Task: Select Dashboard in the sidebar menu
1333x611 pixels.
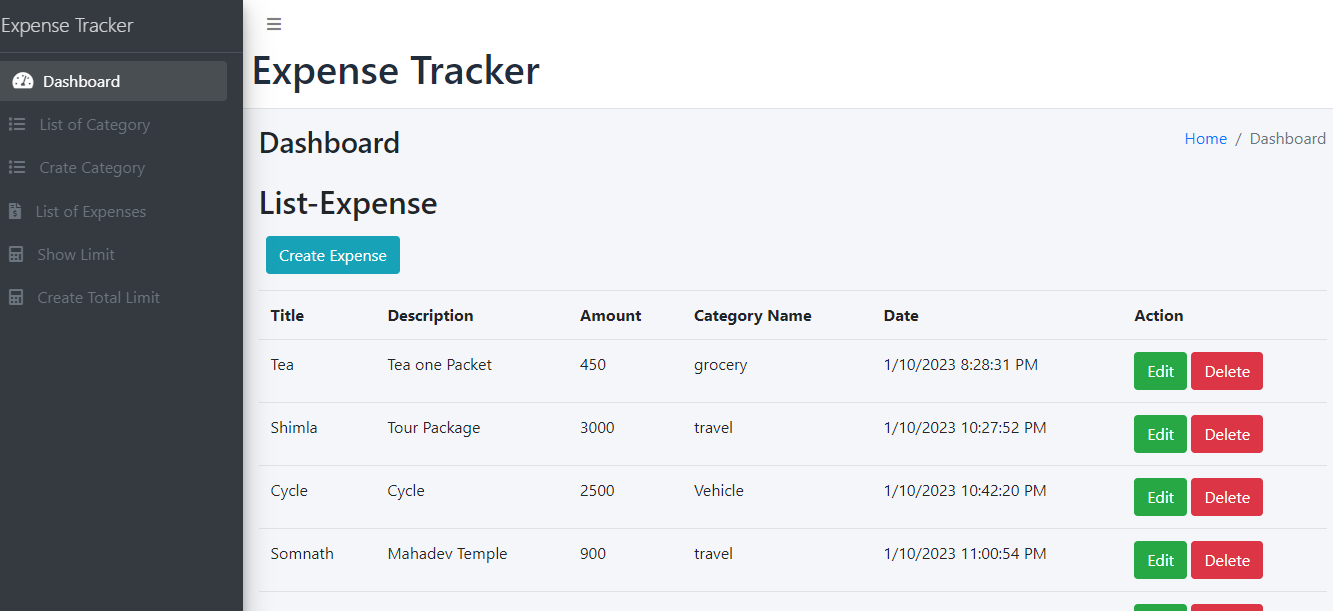Action: tap(82, 81)
